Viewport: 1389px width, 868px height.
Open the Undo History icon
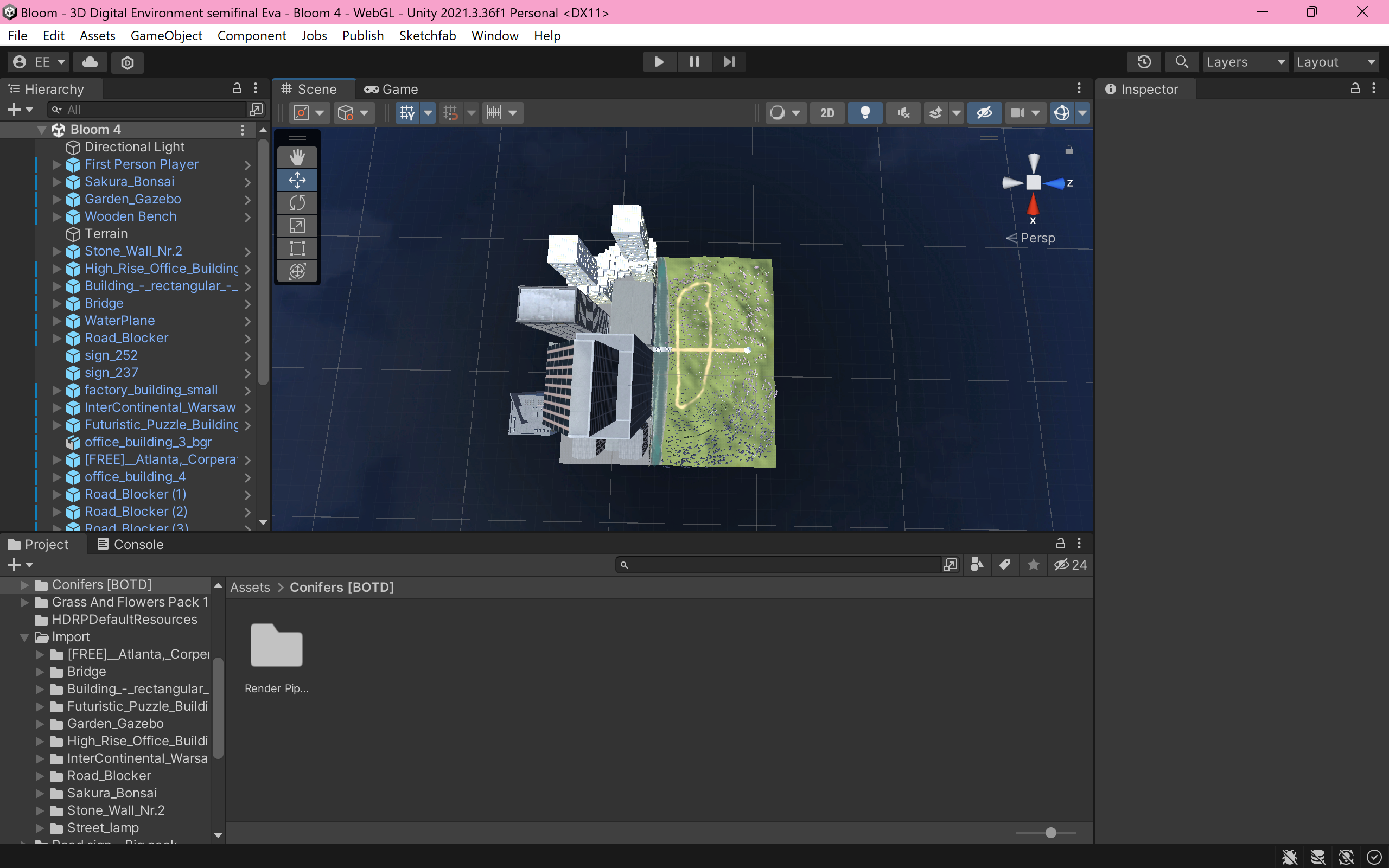[1144, 62]
